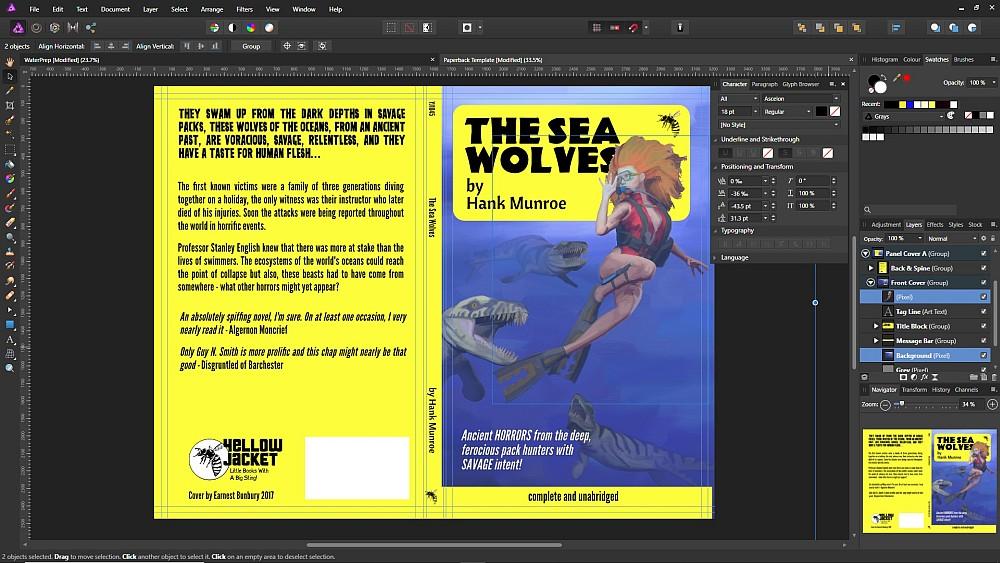Image resolution: width=1000 pixels, height=563 pixels.
Task: Click the zoom in plus button in Navigator
Action: 992,404
